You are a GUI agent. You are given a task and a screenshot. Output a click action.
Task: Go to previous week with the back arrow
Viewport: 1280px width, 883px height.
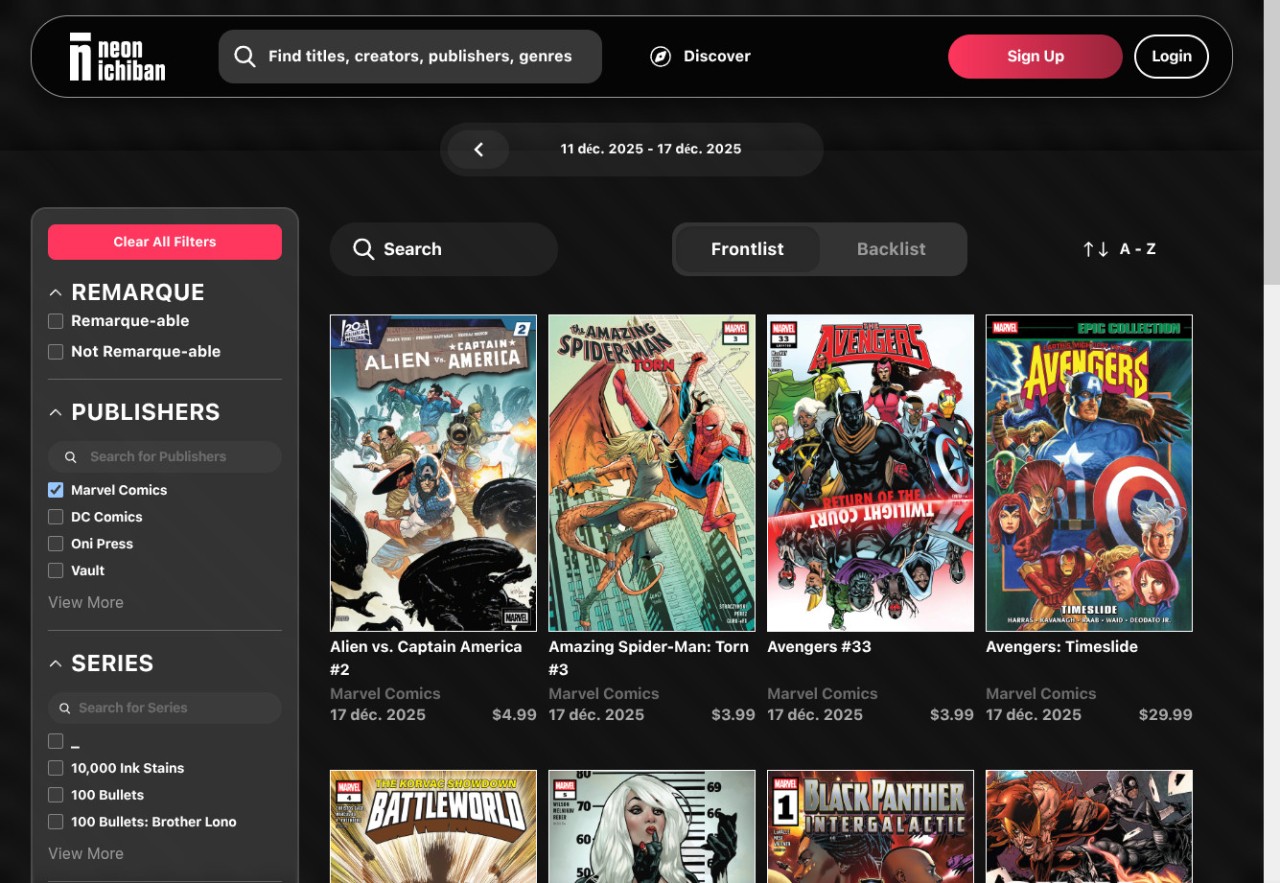(x=478, y=150)
